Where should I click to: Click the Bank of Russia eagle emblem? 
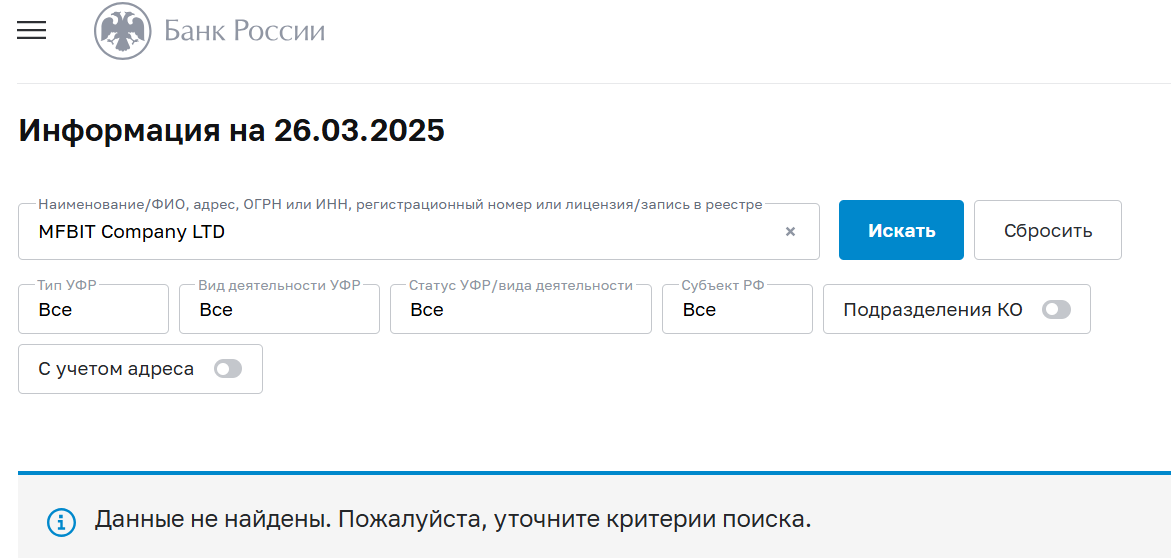(x=122, y=31)
